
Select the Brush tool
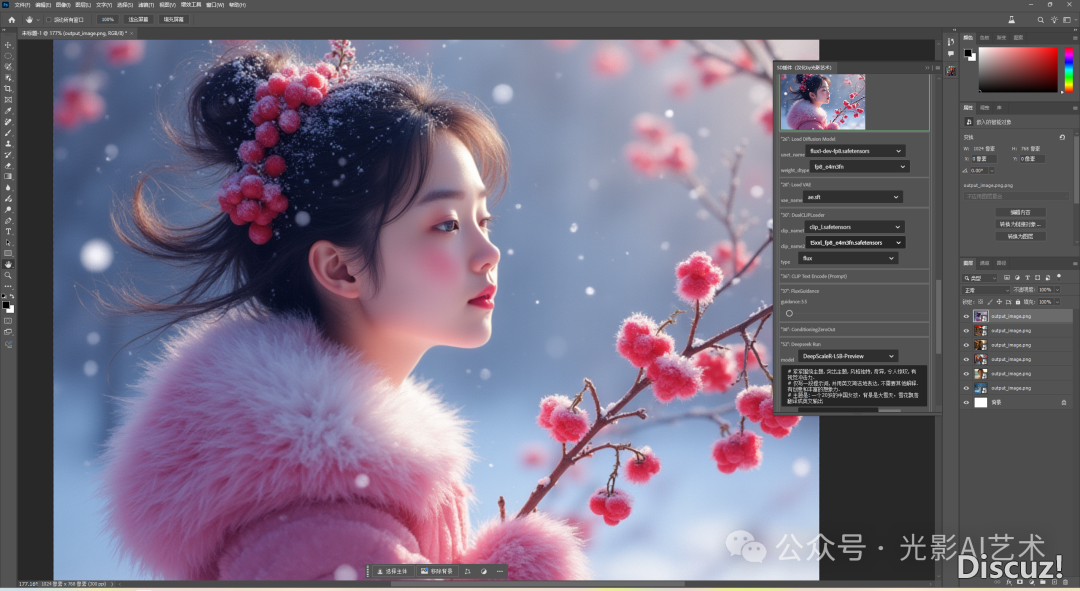[8, 133]
